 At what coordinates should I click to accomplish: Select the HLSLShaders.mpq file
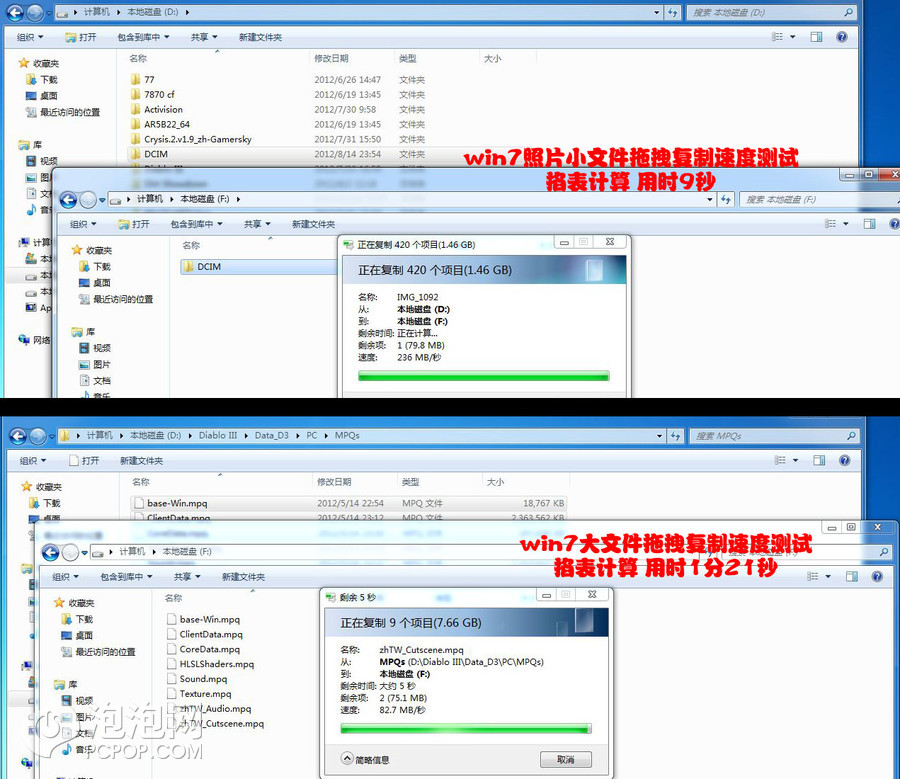point(216,664)
